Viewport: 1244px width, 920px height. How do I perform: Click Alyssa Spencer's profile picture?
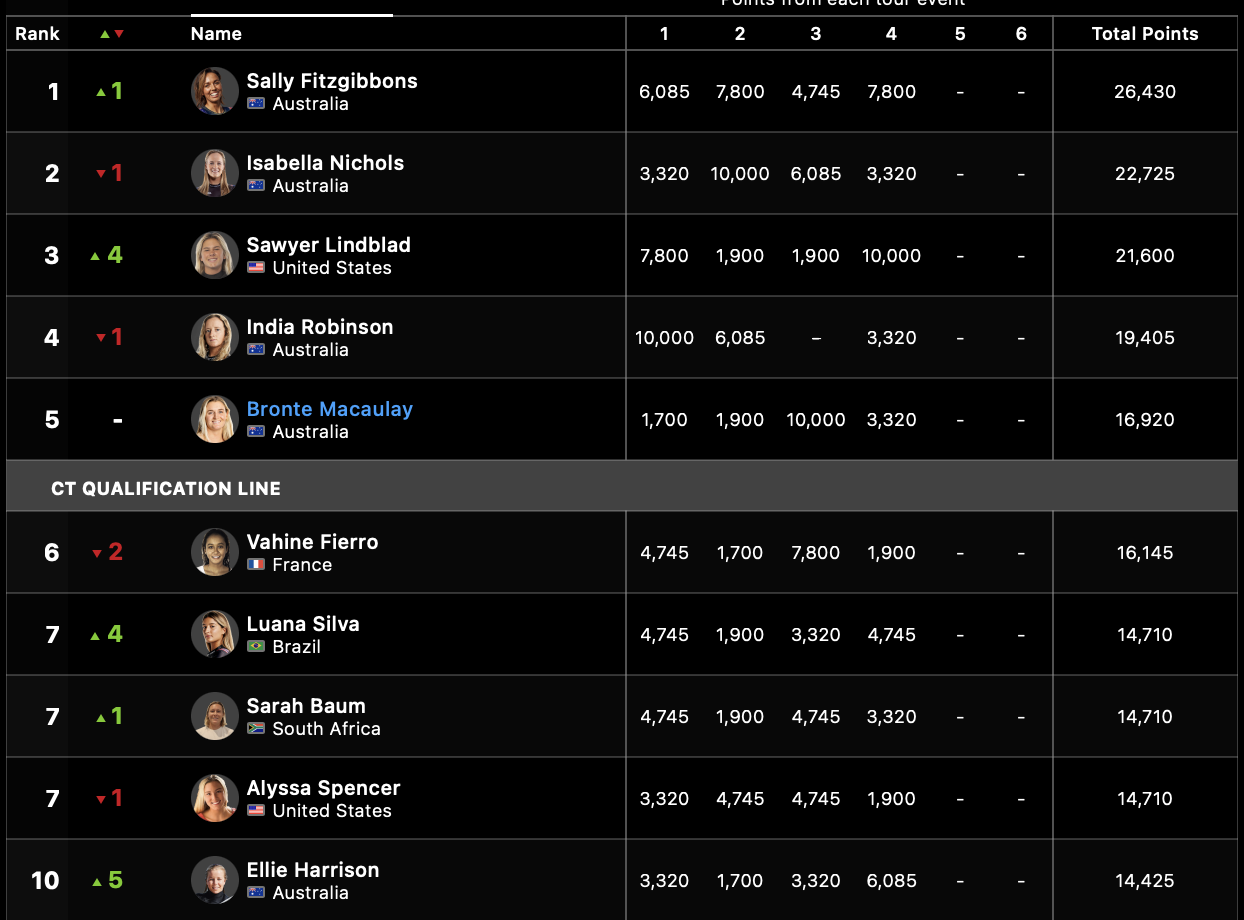click(x=215, y=798)
